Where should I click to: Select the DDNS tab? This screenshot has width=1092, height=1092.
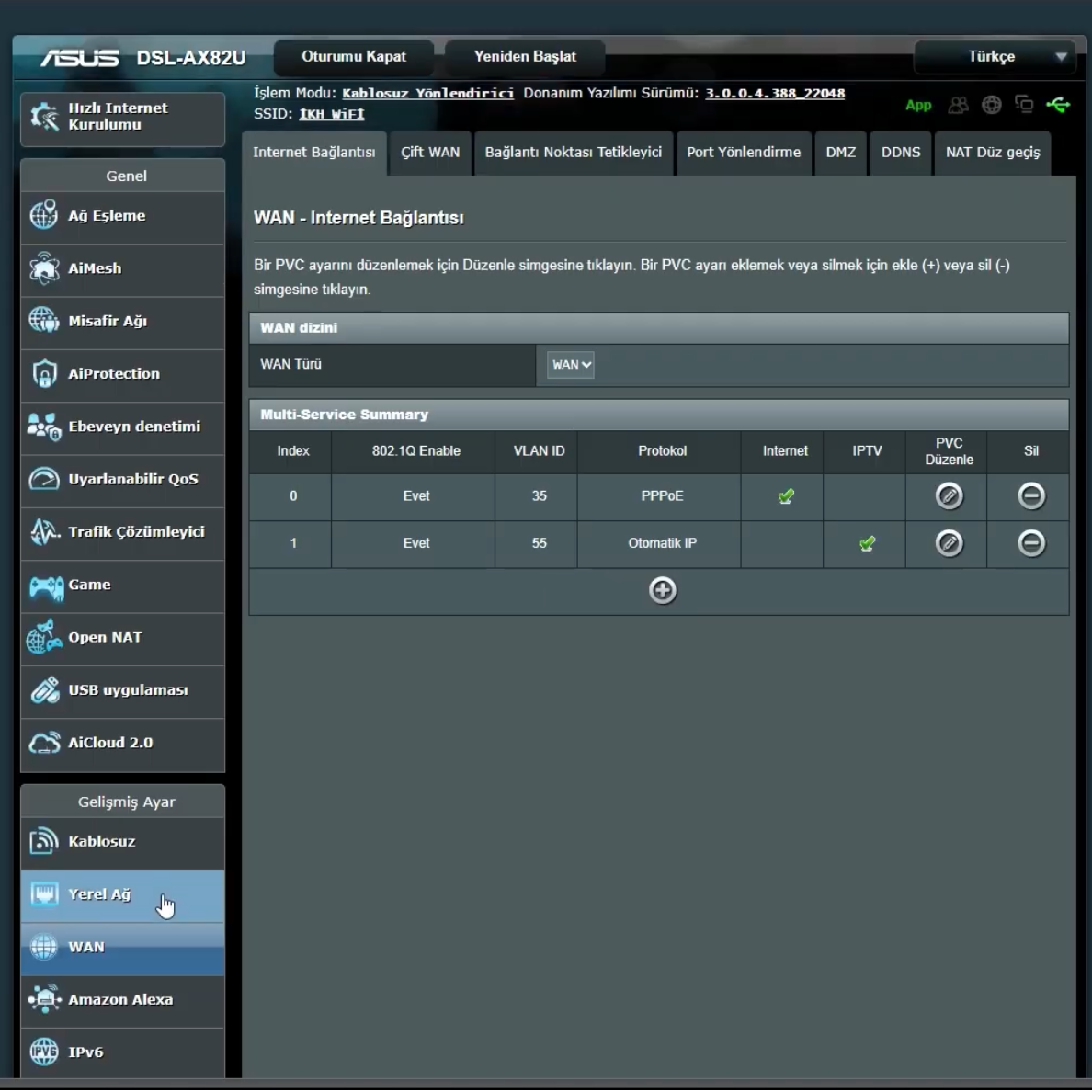coord(900,153)
